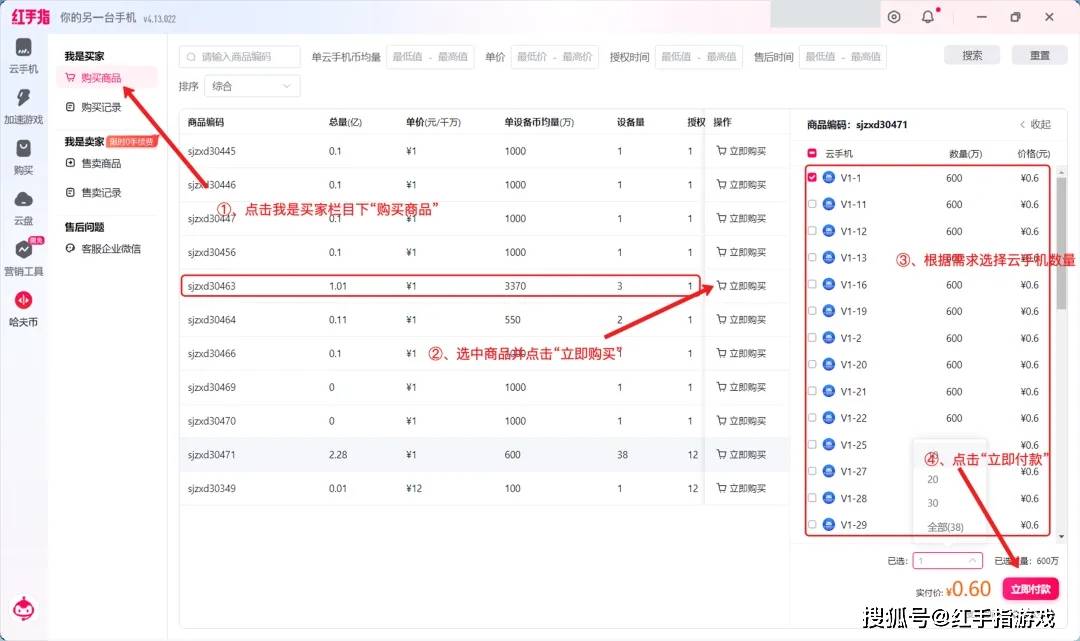Click the 设备量 column header
This screenshot has width=1080, height=641.
[630, 122]
